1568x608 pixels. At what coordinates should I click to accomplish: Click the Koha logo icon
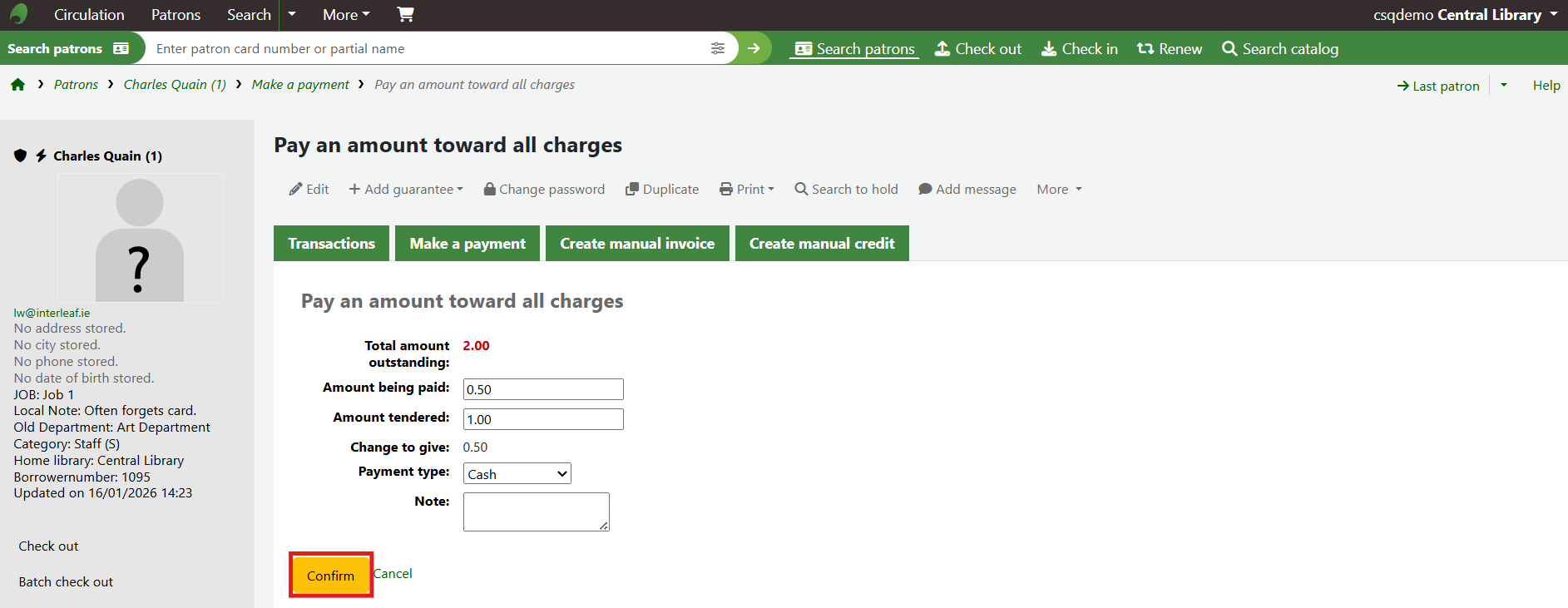click(x=18, y=14)
